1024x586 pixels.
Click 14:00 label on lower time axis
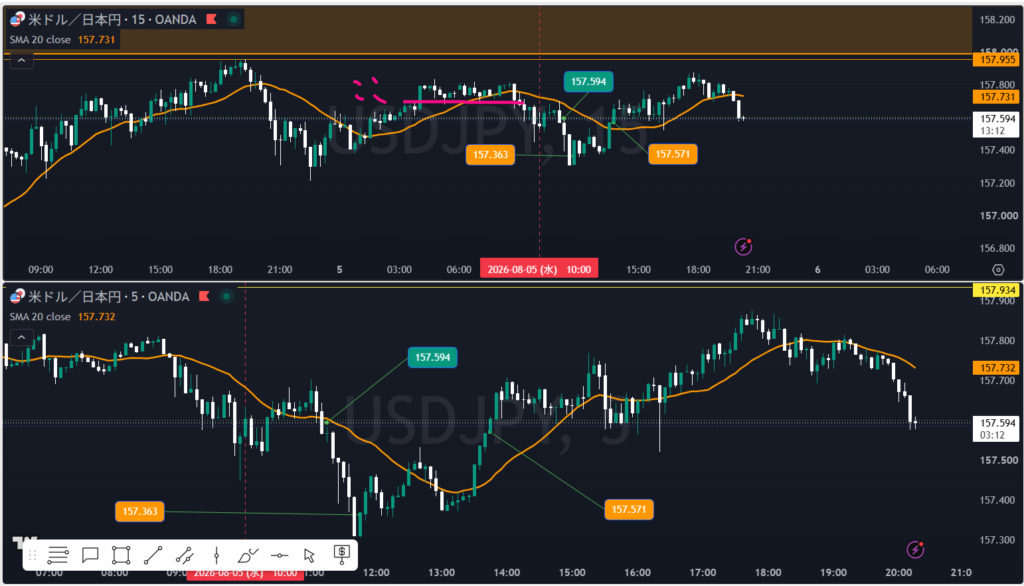coord(507,572)
